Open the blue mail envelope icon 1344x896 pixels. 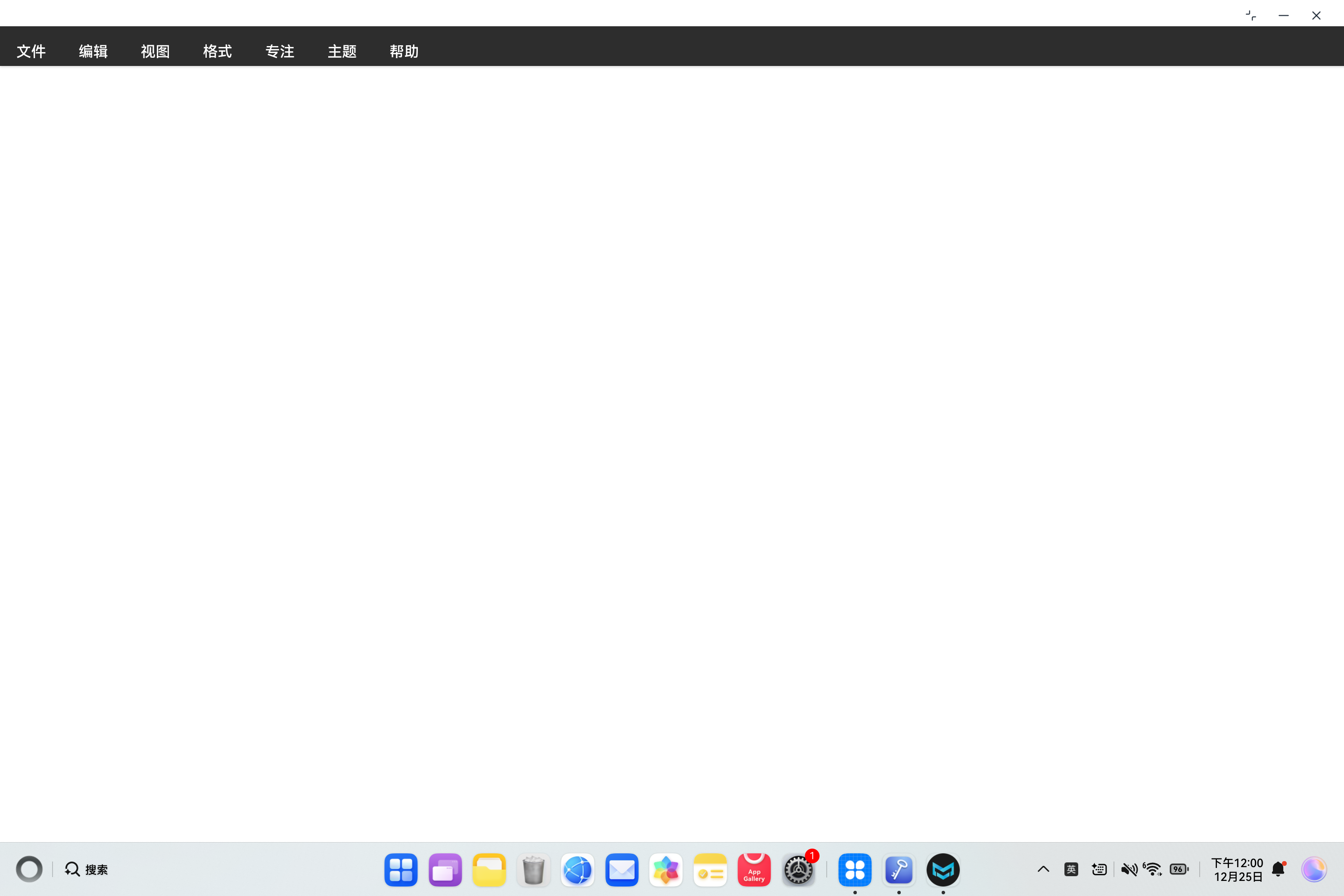[622, 870]
